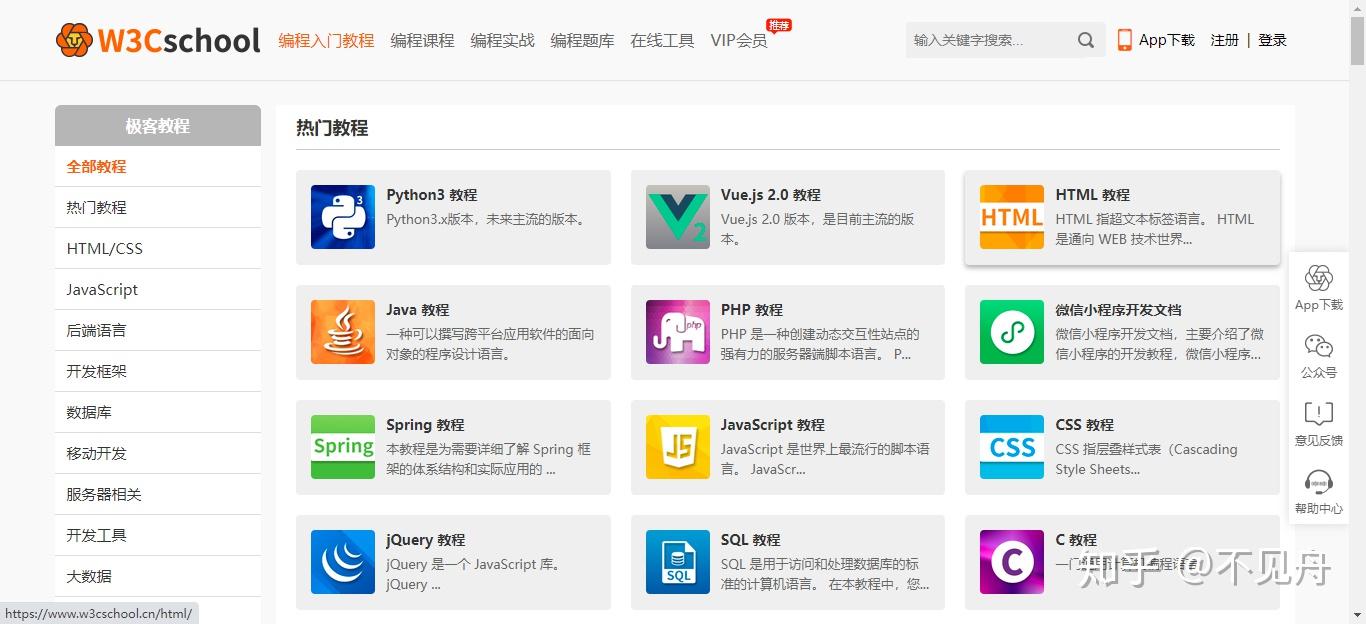Select 后端语言 in the sidebar
This screenshot has height=624, width=1366.
(x=158, y=331)
